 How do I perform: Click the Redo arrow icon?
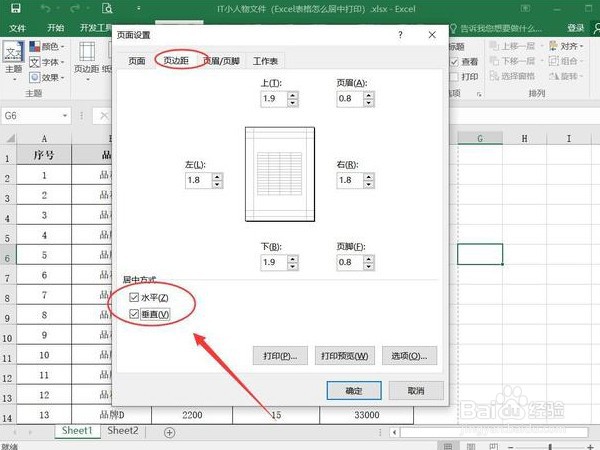point(75,8)
